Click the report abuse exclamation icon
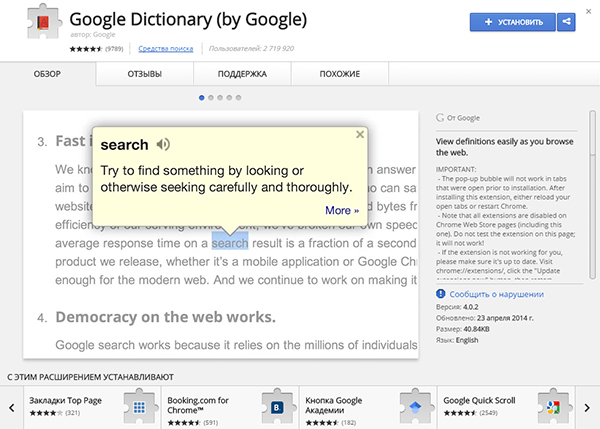This screenshot has width=600, height=429. 441,294
